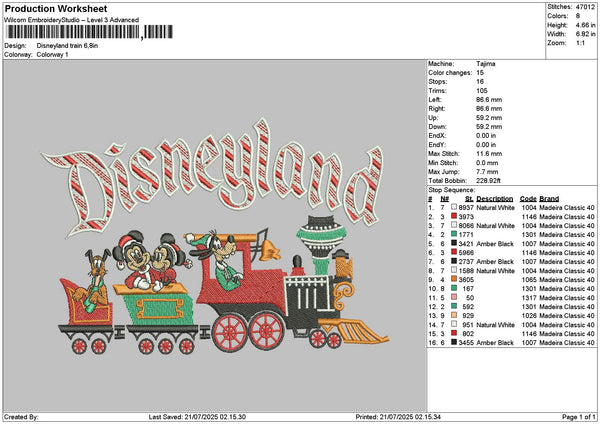Select Stitches value 47012
Viewport: 600px width, 424px height.
pos(585,7)
